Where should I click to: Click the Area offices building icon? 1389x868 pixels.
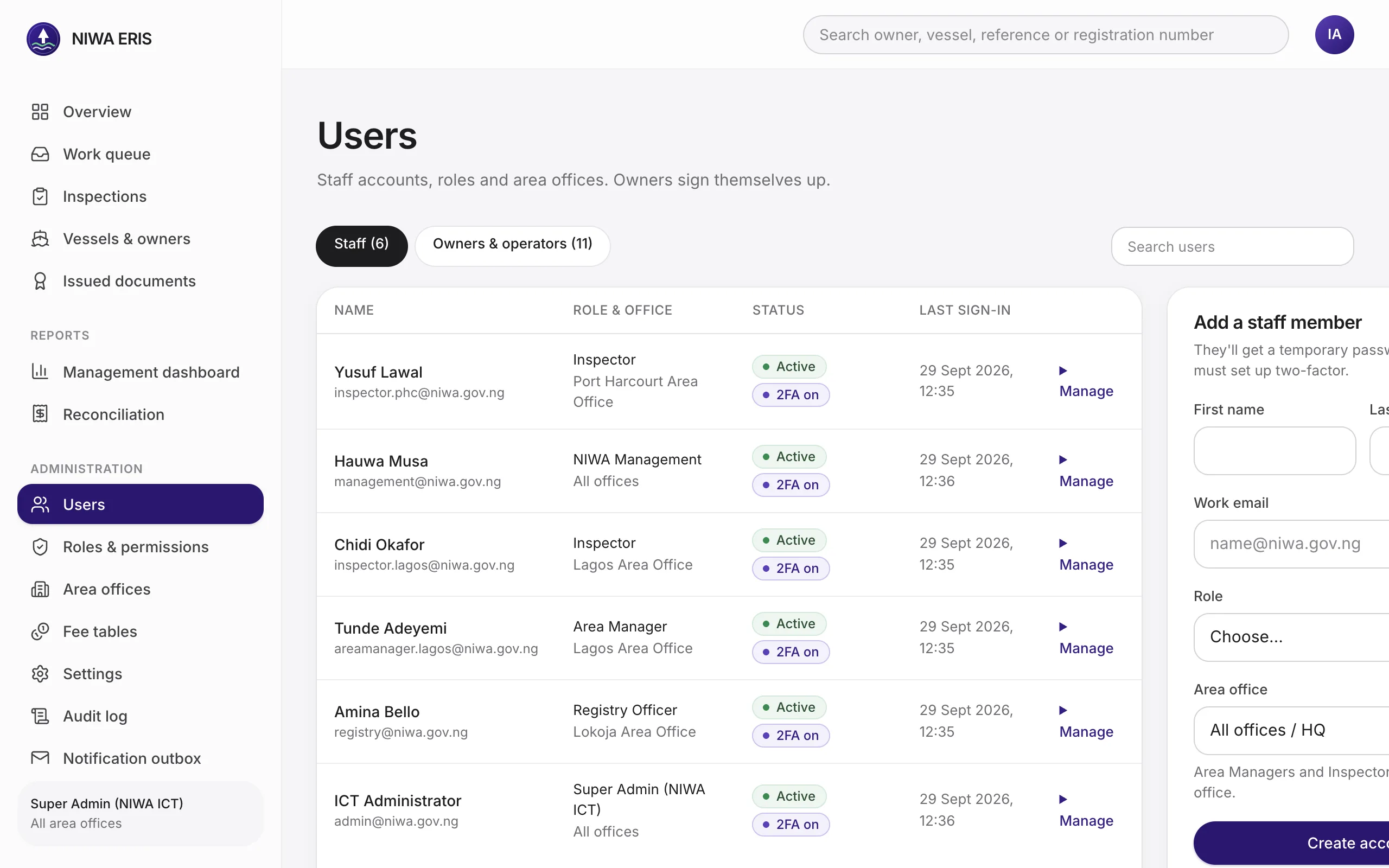point(40,589)
